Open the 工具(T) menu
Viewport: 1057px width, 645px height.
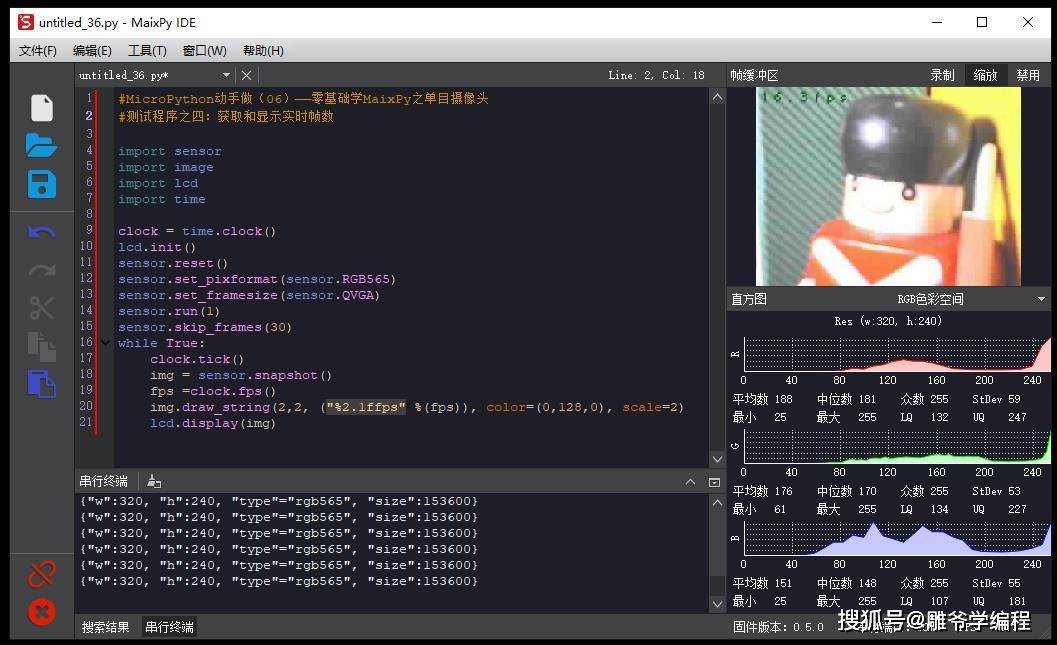coord(147,50)
